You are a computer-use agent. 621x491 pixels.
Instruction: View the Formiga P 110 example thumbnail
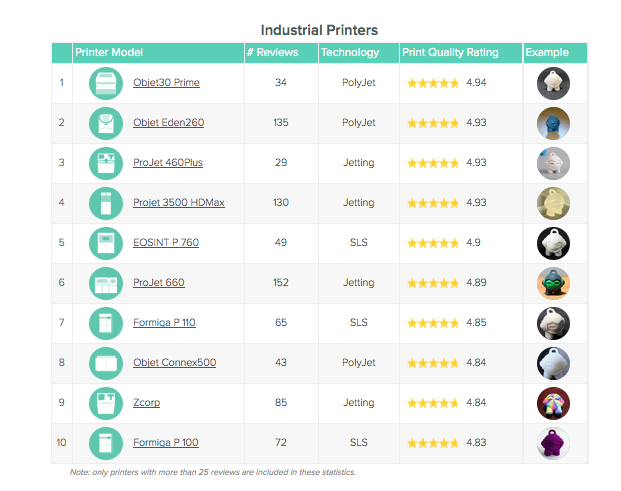coord(553,323)
